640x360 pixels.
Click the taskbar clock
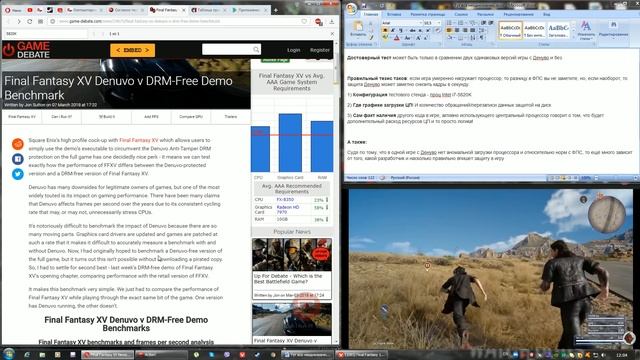point(621,355)
